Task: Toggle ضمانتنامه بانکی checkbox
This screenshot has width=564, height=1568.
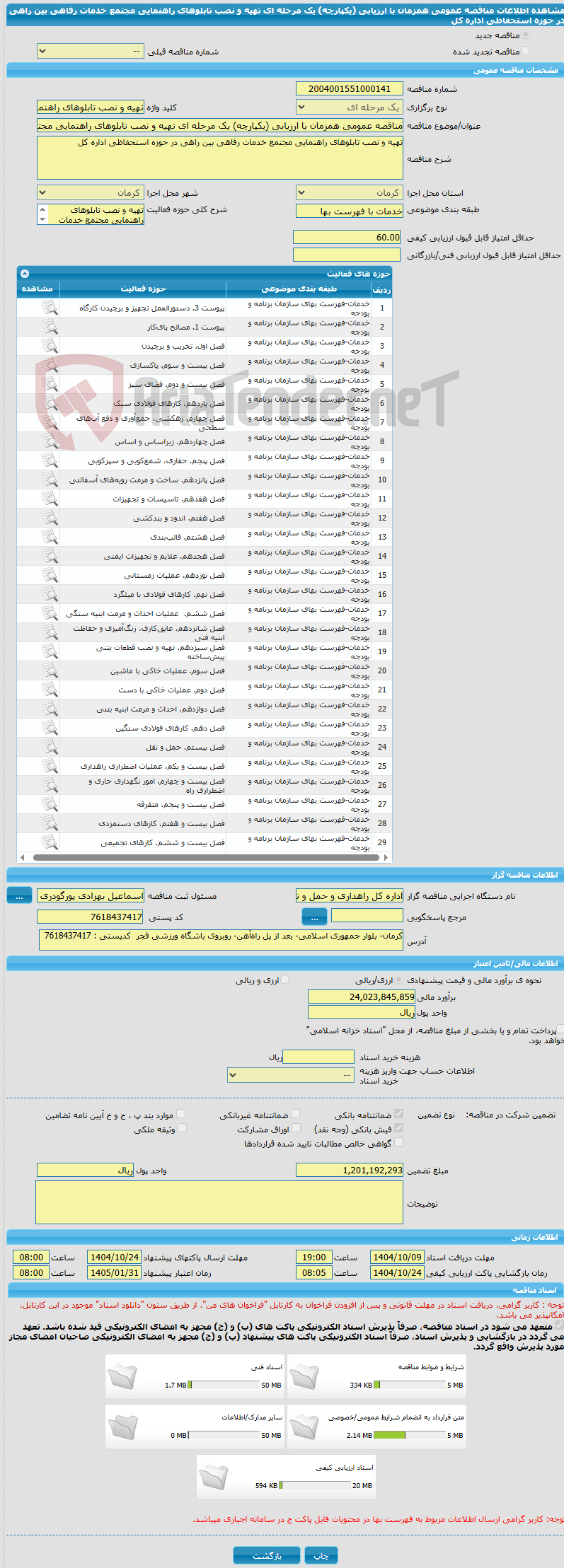Action: (x=399, y=1114)
